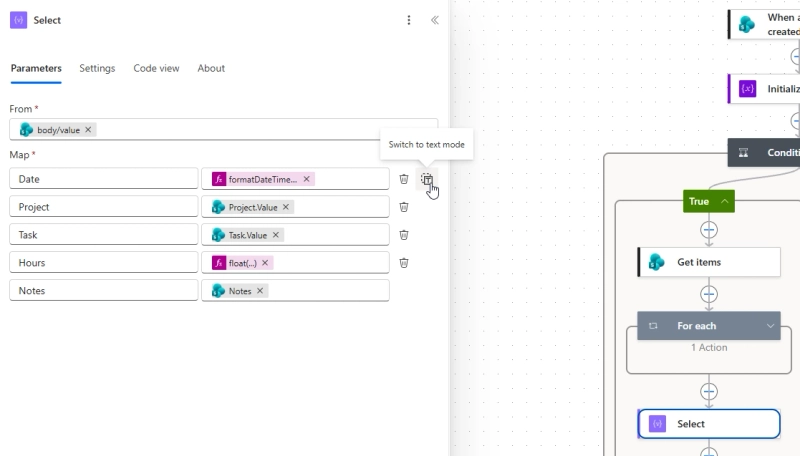This screenshot has width=800, height=456.
Task: Click the Date key field
Action: pyautogui.click(x=104, y=179)
